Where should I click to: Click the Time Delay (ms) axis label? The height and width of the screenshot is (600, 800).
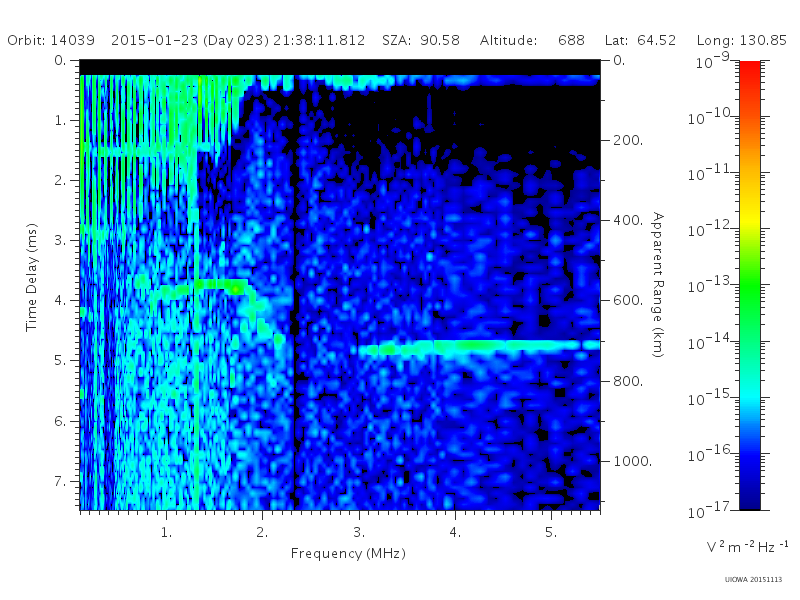pyautogui.click(x=32, y=277)
